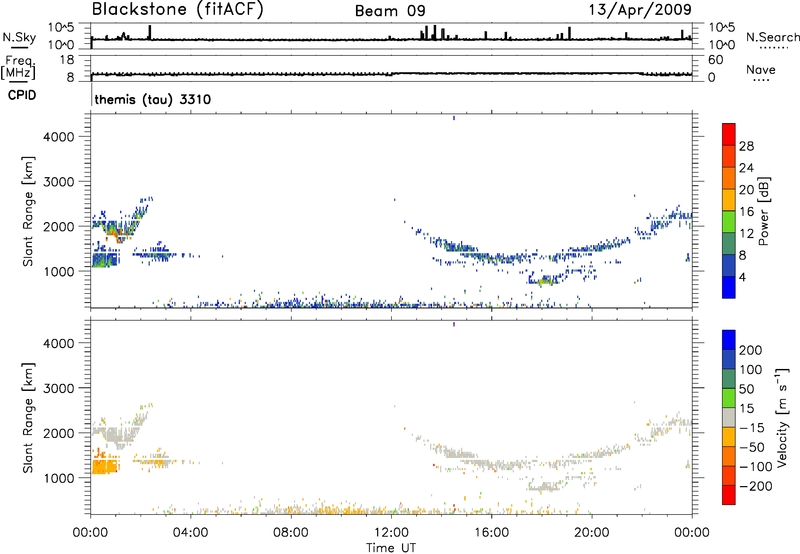This screenshot has width=800, height=554.
Task: Select the "Beam 09" header text
Action: pos(390,11)
